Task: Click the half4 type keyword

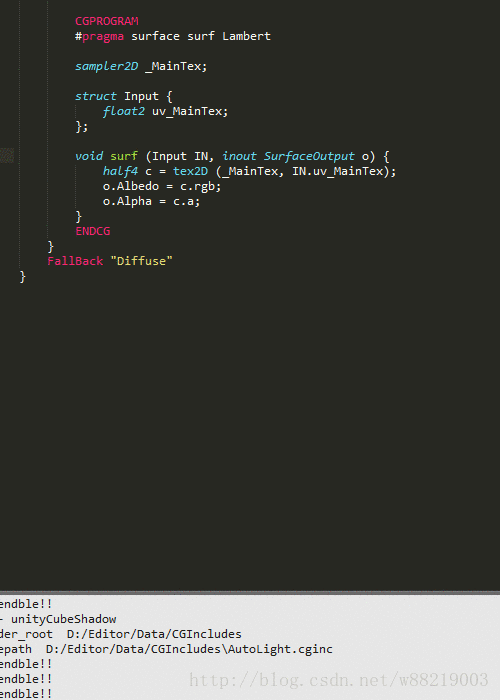Action: [x=120, y=171]
